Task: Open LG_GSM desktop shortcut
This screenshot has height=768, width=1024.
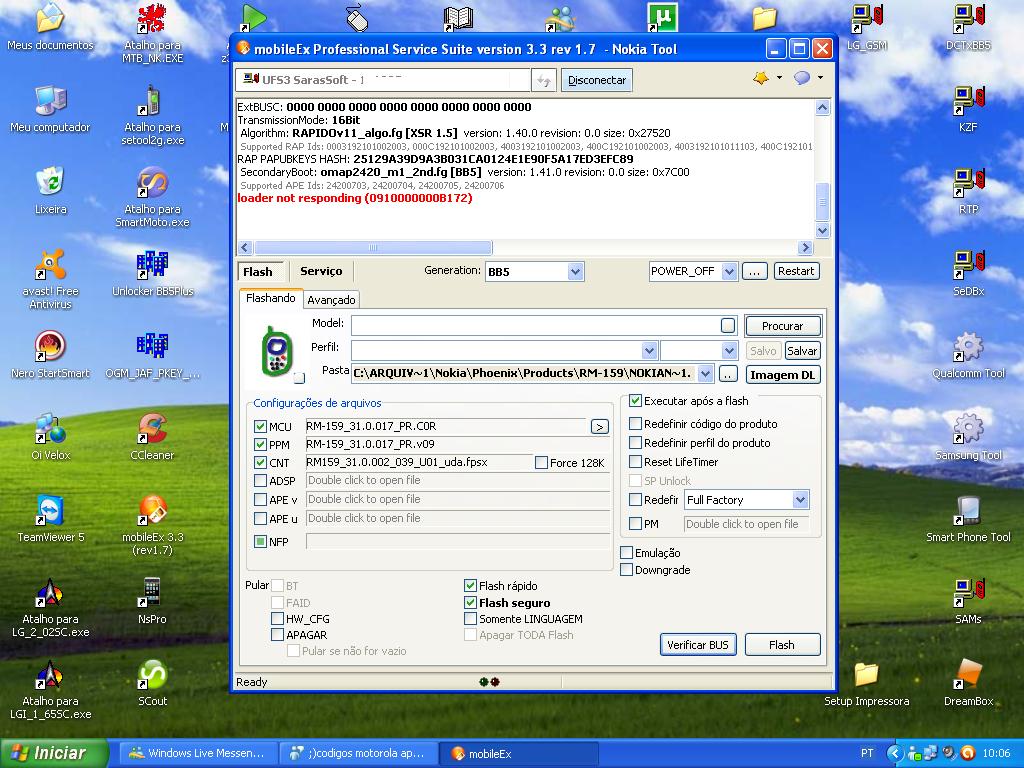Action: pos(867,26)
